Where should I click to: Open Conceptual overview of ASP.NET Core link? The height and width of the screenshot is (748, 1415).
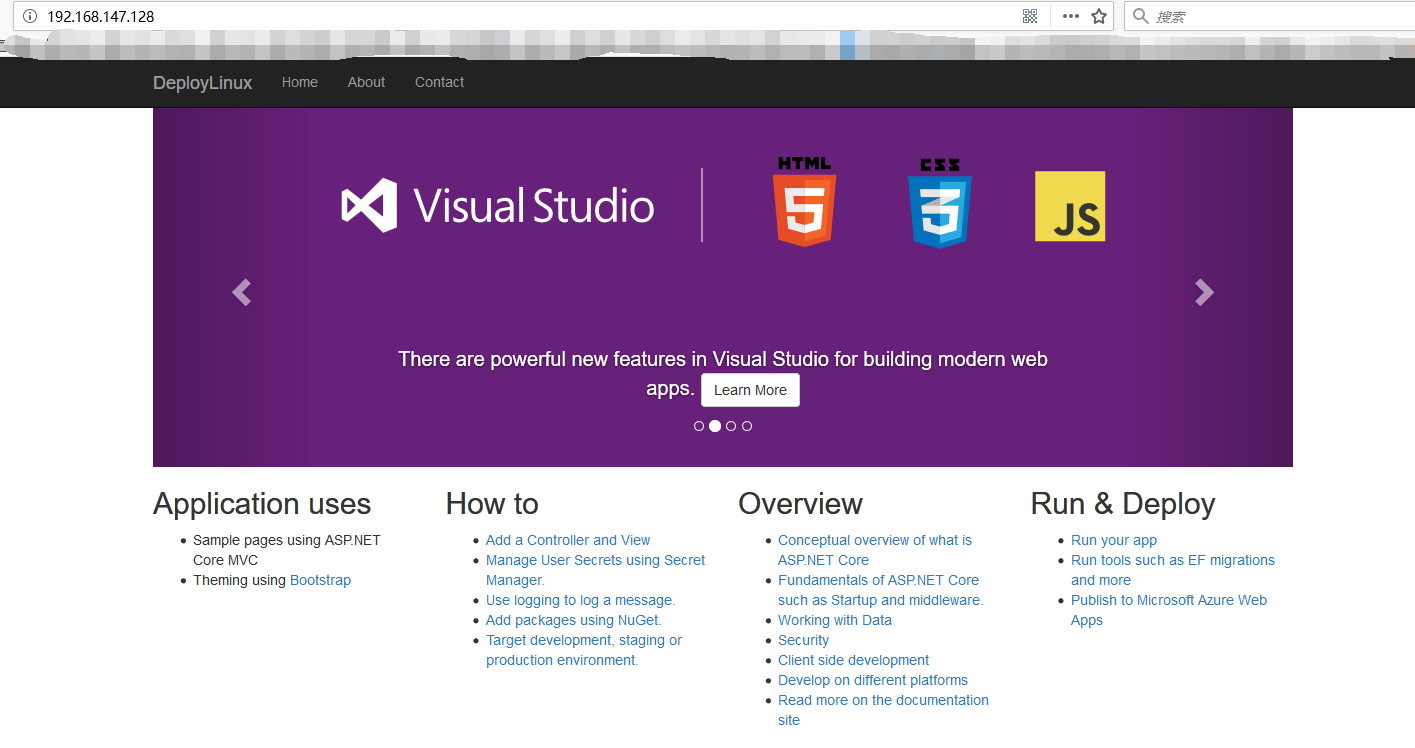(875, 550)
